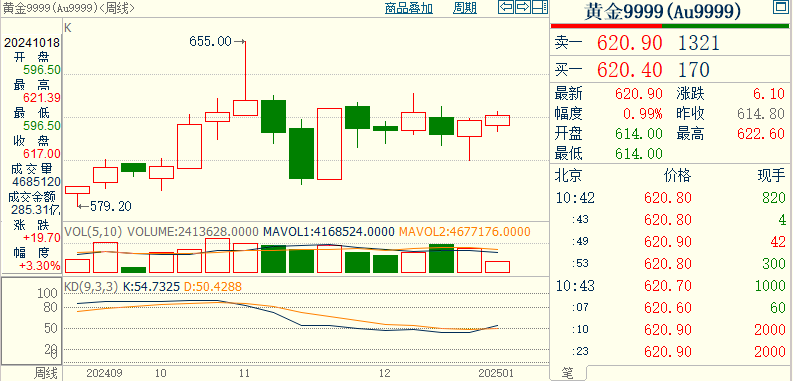Click the K chart type label
Viewport: 793px width, 381px height.
pos(68,28)
